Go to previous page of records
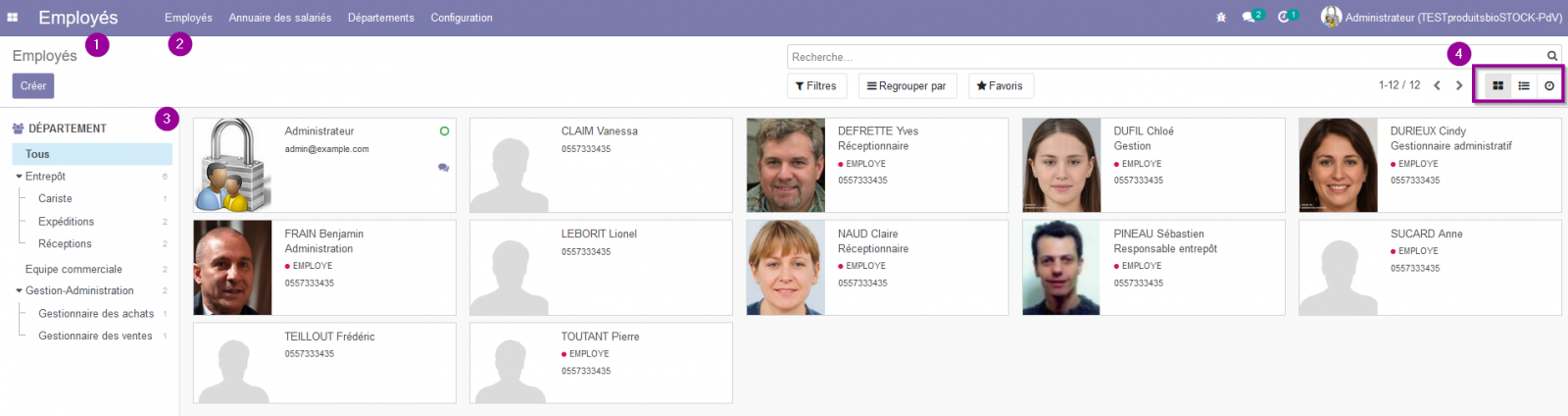 pyautogui.click(x=1438, y=85)
